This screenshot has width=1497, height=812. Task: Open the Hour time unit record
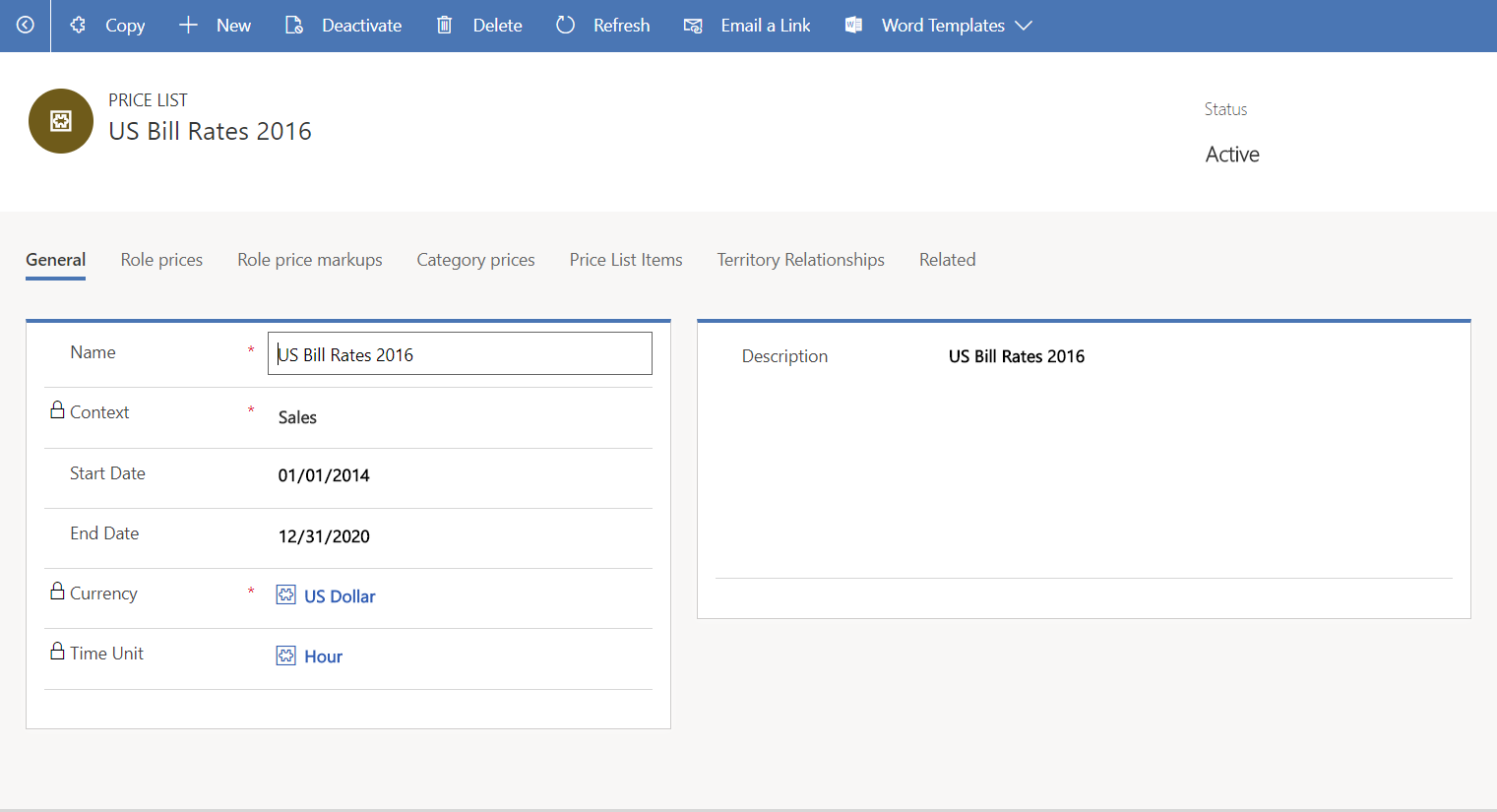pyautogui.click(x=323, y=656)
